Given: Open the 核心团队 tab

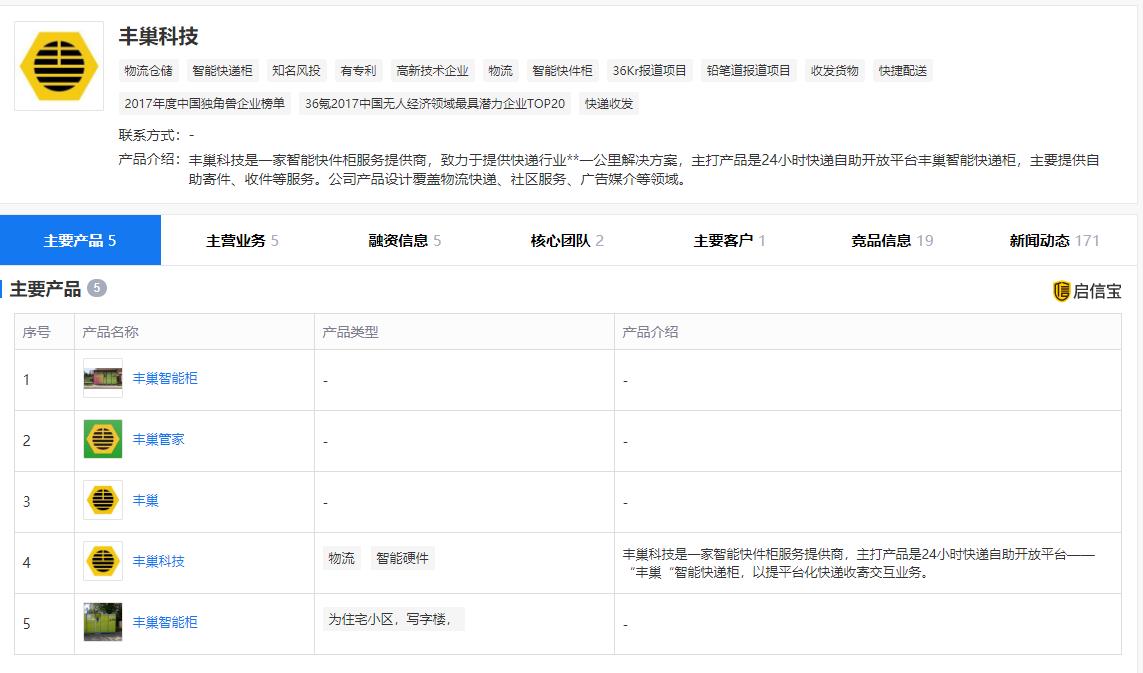Looking at the screenshot, I should pos(566,240).
